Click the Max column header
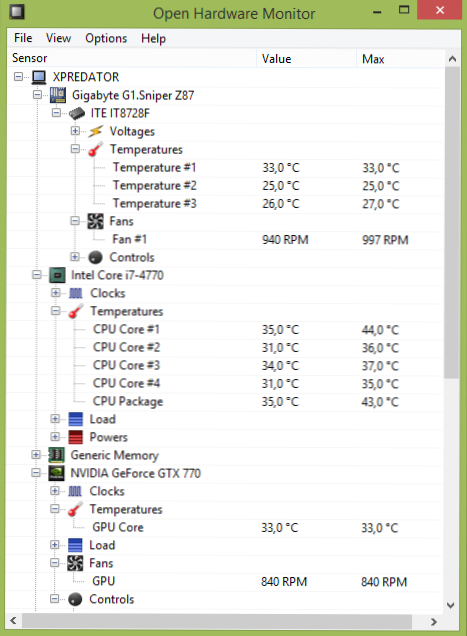The image size is (467, 636). pos(400,59)
